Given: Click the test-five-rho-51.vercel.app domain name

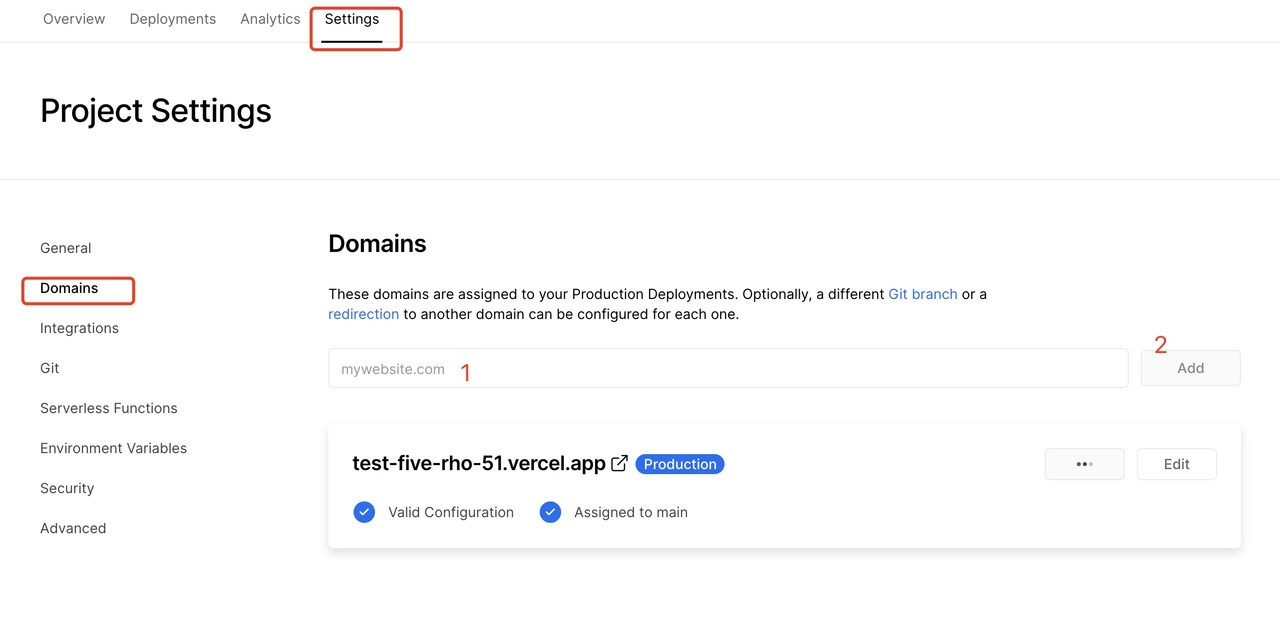Looking at the screenshot, I should pyautogui.click(x=479, y=464).
